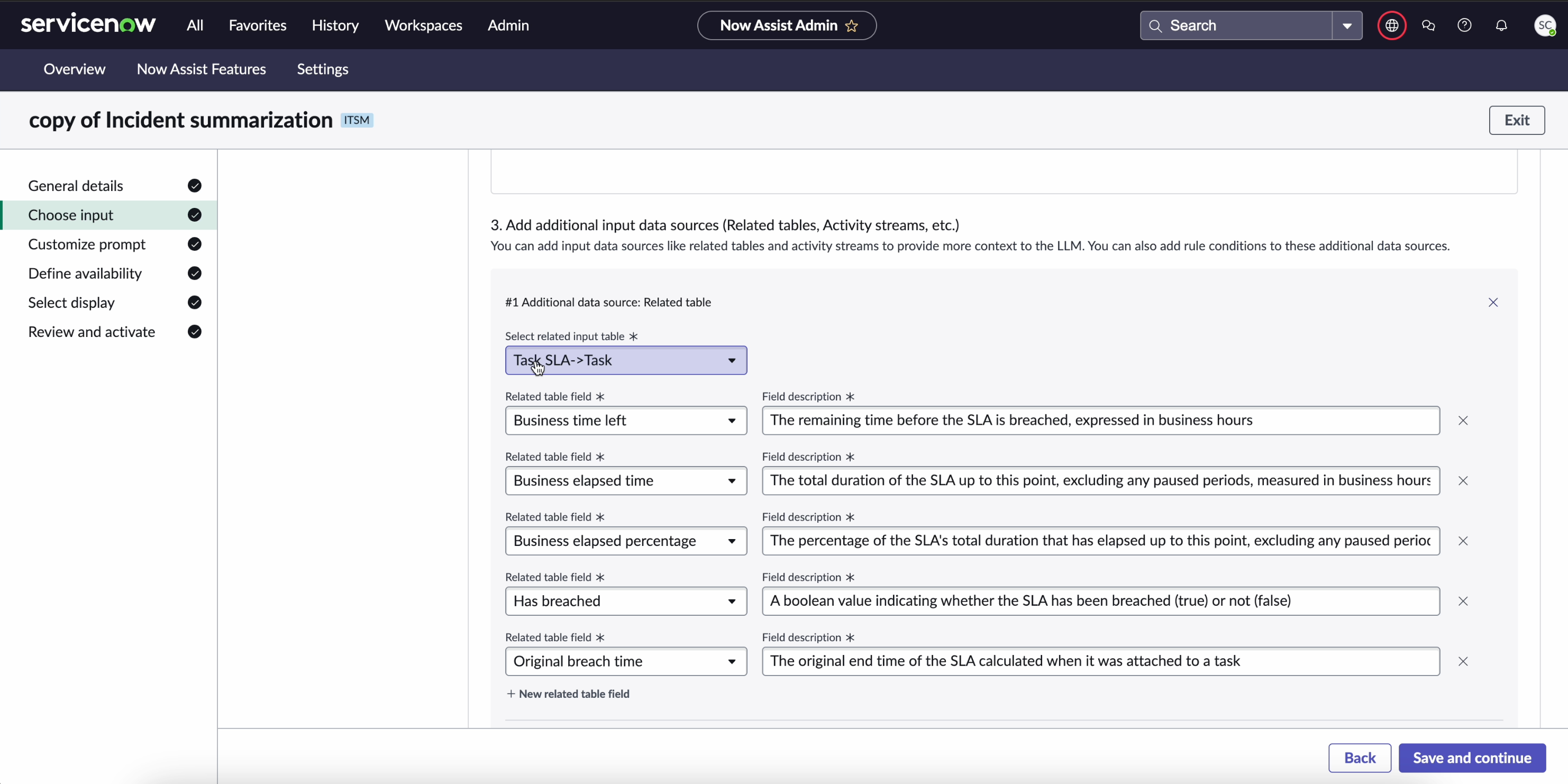
Task: Open the All menu
Action: pos(195,25)
